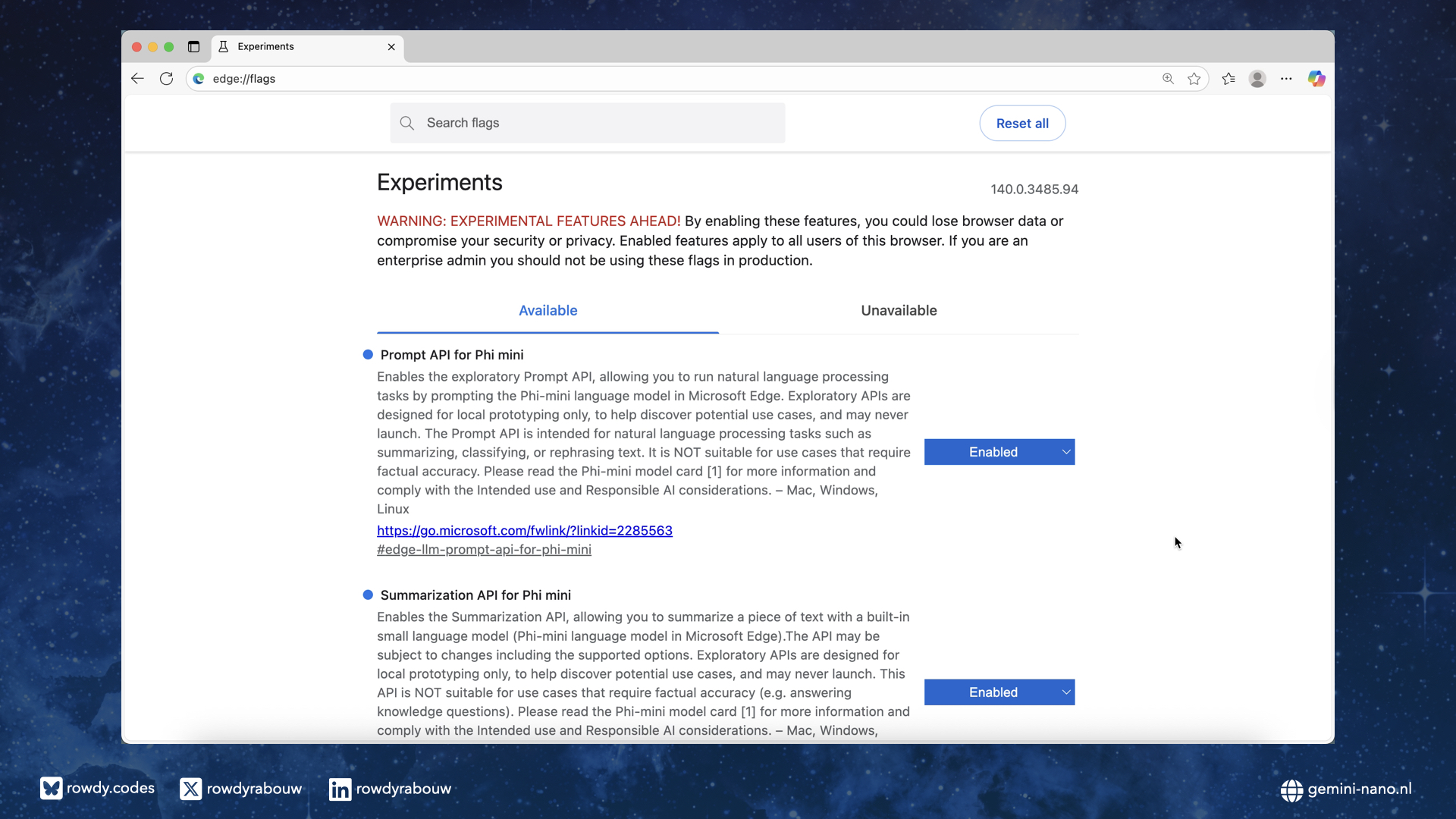Open the favorites list icon
This screenshot has height=819, width=1456.
click(1228, 79)
